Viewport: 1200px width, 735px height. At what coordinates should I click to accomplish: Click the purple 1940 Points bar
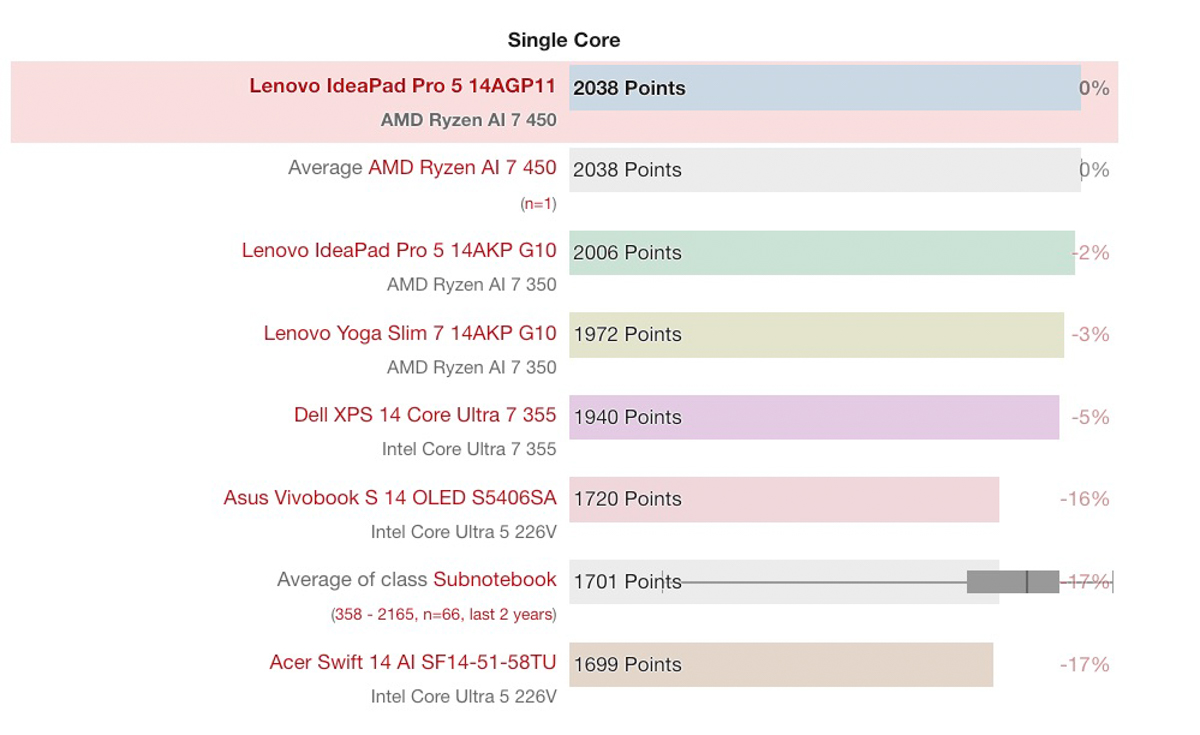click(x=814, y=417)
